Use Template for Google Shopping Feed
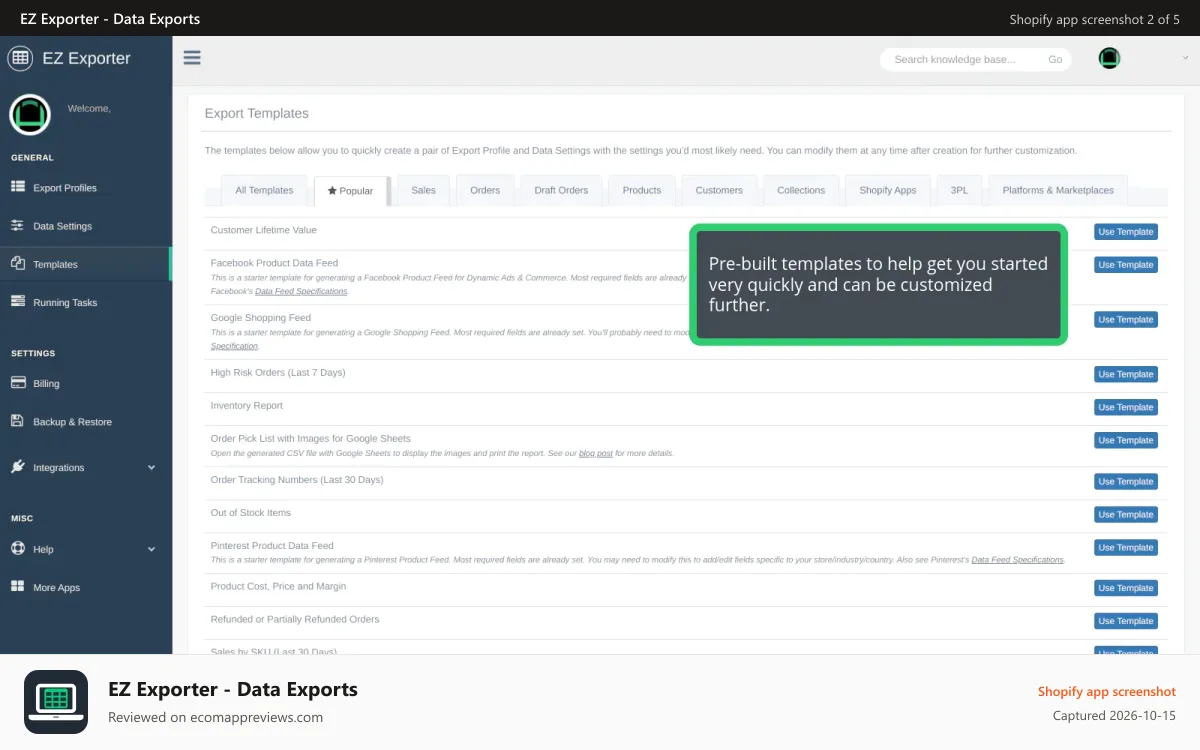This screenshot has height=750, width=1200. [1126, 320]
